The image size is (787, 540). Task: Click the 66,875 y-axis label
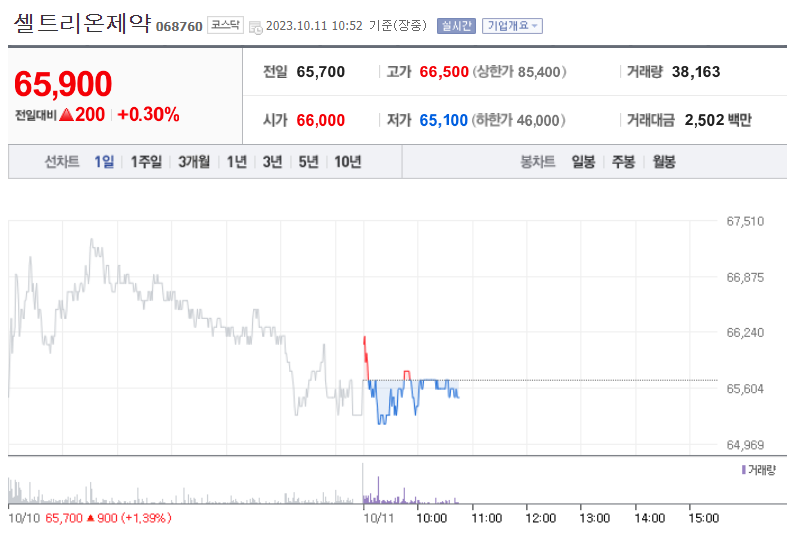(745, 278)
